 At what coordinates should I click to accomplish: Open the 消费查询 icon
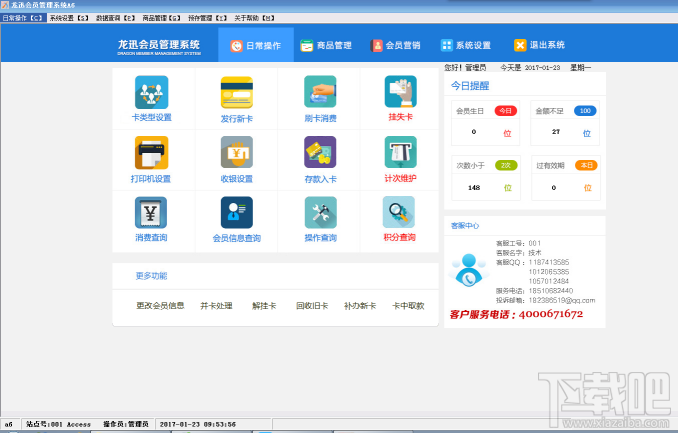151,212
